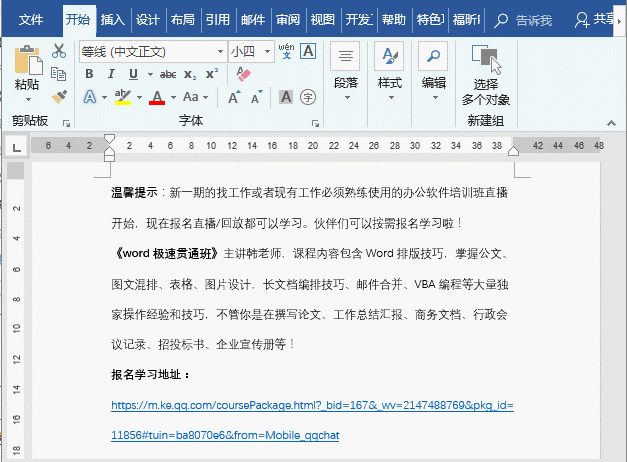Viewport: 627px width, 462px height.
Task: Open clipboard pane dialog launcher
Action: 66,124
